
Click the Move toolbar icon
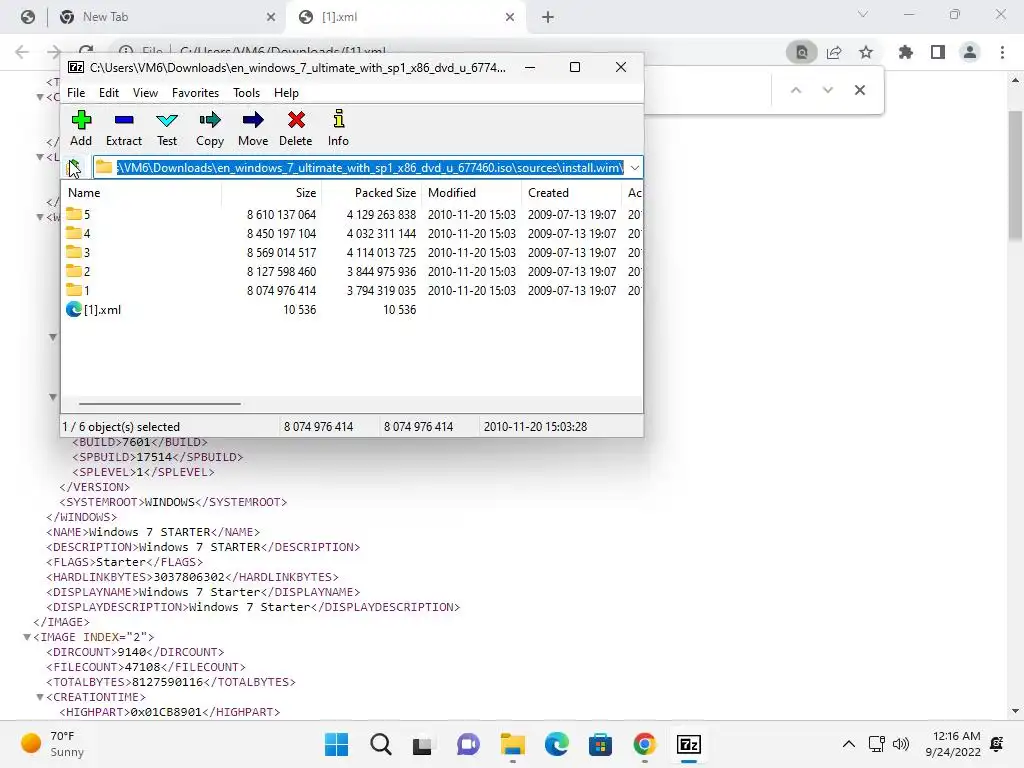click(253, 120)
